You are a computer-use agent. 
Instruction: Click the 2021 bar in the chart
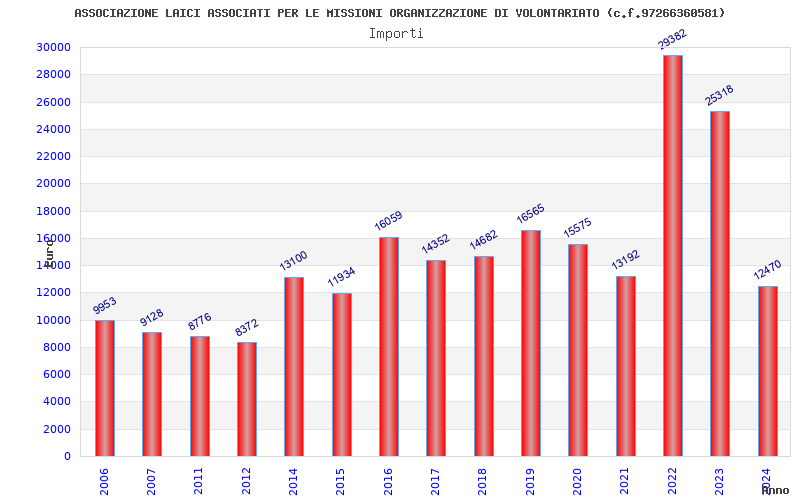626,366
